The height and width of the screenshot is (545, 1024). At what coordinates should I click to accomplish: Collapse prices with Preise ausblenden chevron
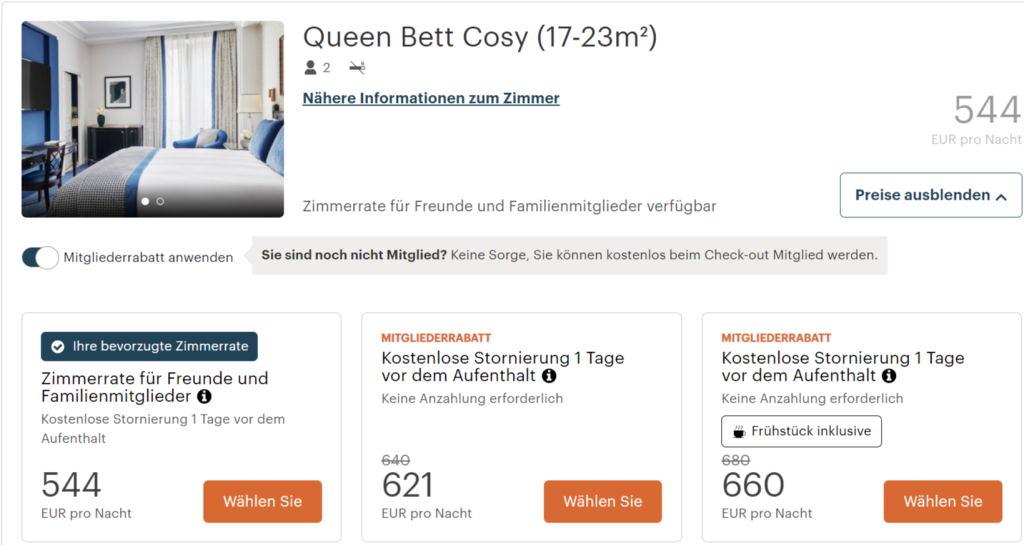[1000, 196]
